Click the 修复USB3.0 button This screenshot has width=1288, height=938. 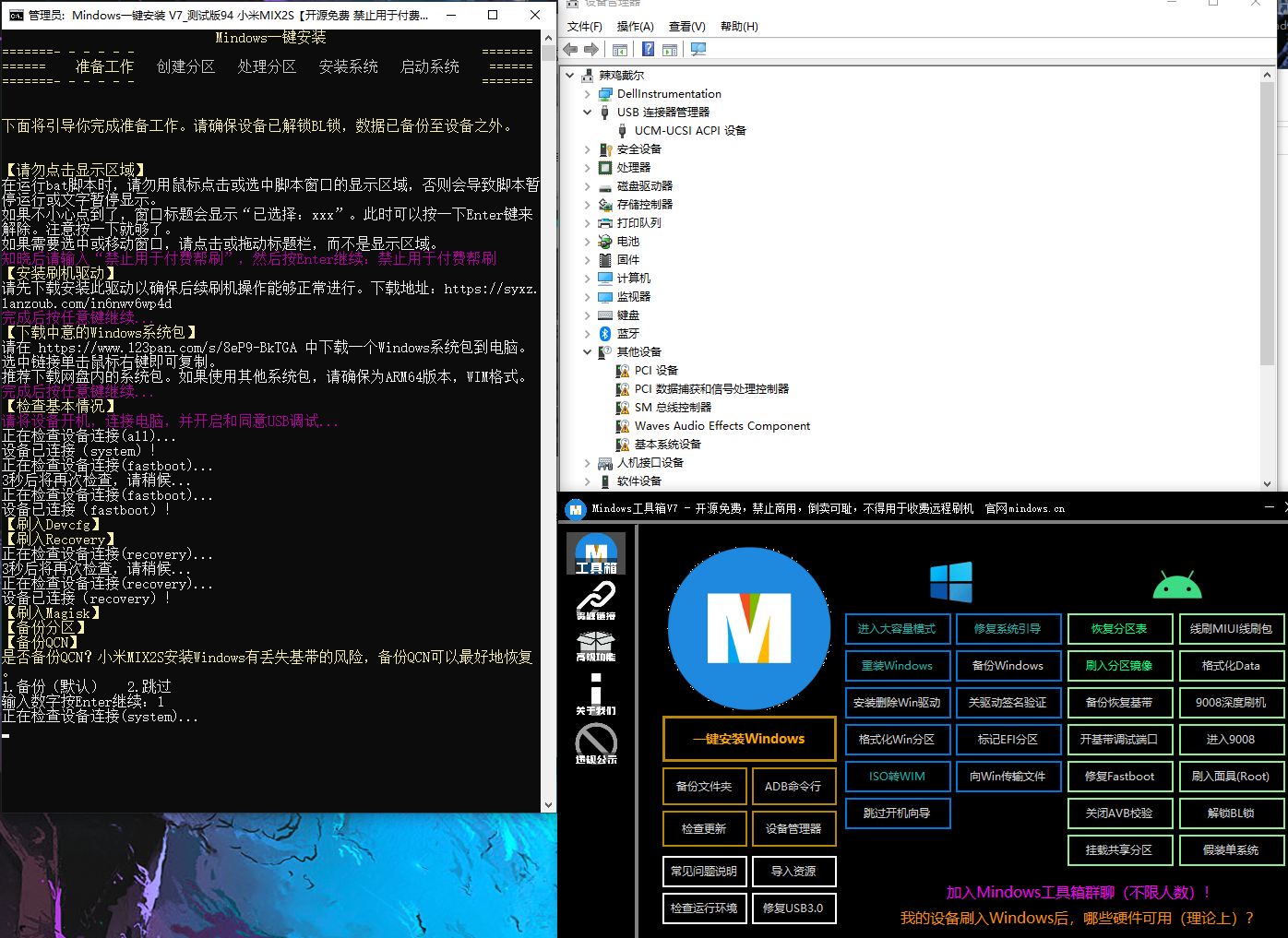(793, 908)
